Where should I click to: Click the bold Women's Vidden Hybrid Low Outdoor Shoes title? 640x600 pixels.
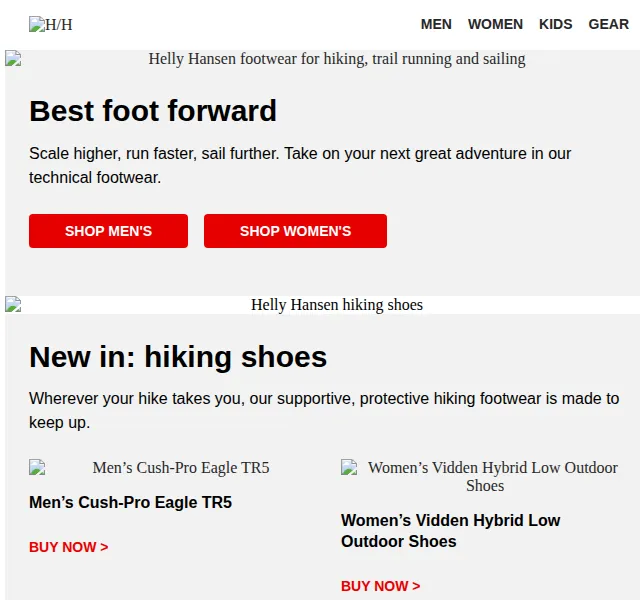(x=451, y=531)
